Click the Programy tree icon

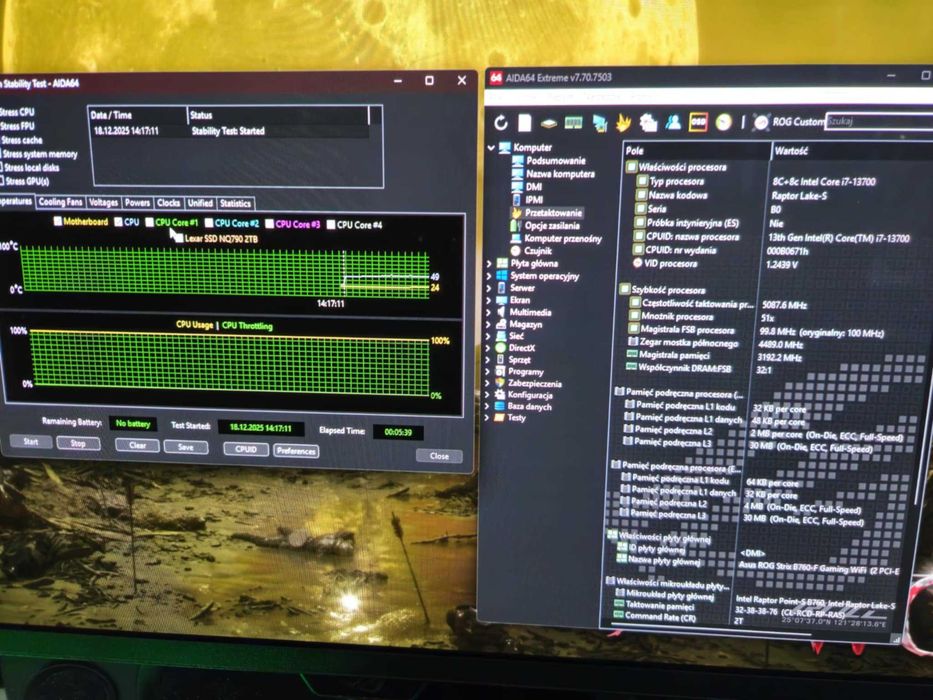[500, 371]
